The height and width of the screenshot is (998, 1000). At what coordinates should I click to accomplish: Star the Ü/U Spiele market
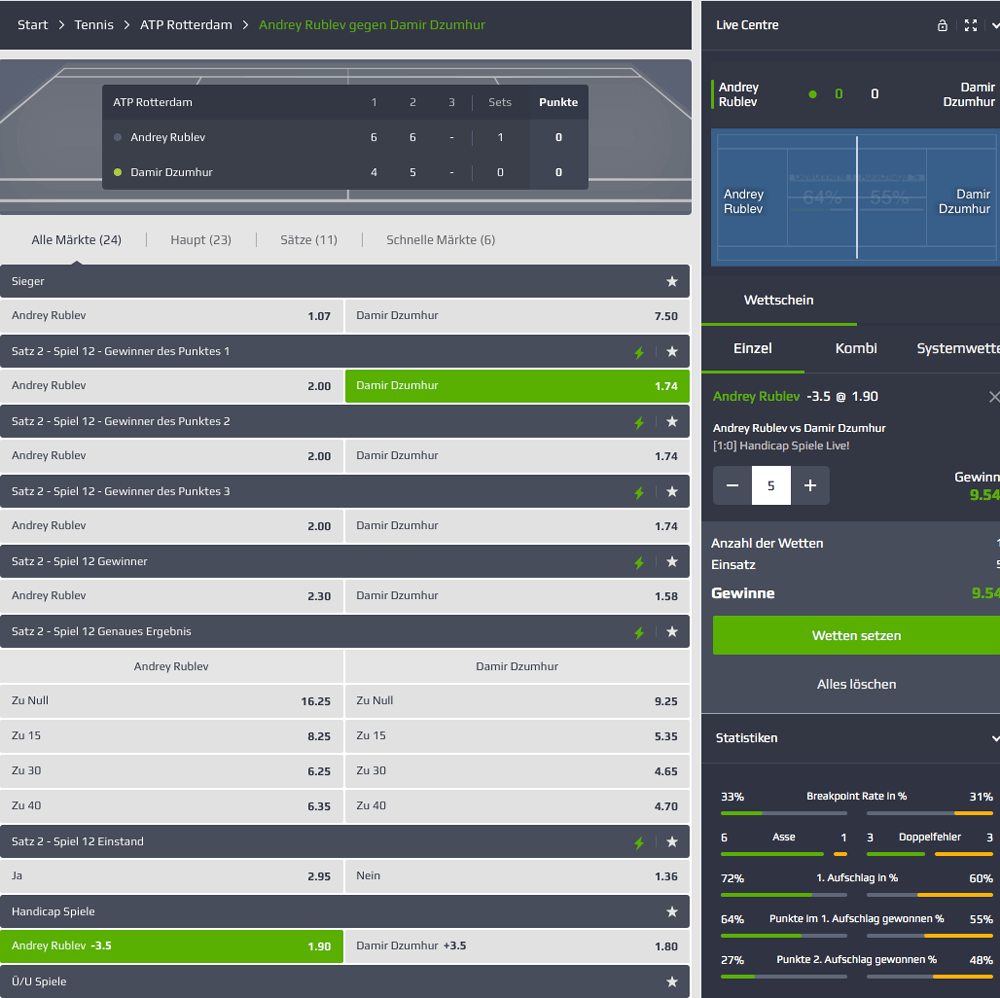[672, 982]
